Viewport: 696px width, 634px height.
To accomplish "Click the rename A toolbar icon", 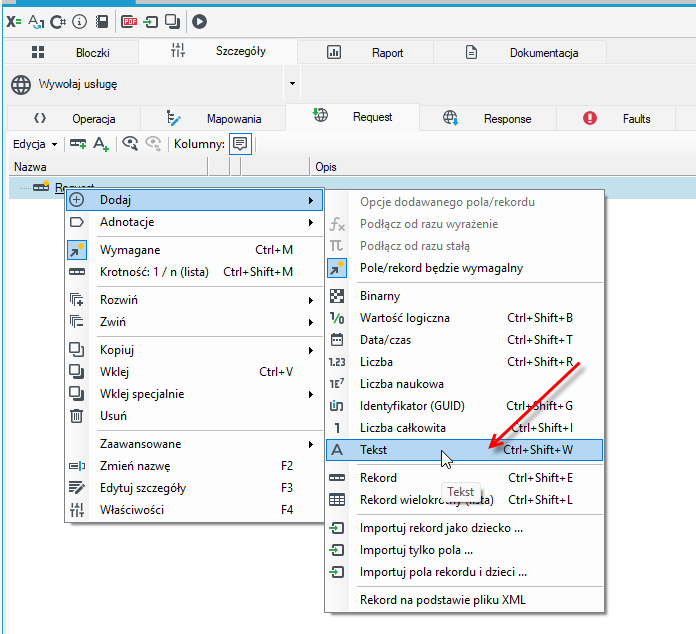I will 36,21.
